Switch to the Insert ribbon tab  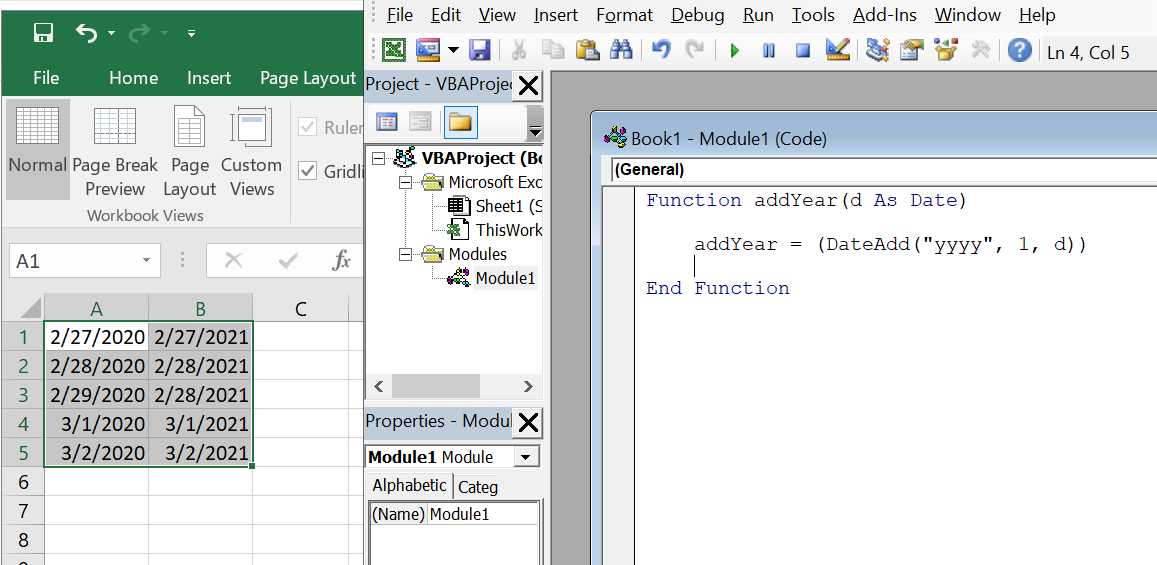coord(209,78)
